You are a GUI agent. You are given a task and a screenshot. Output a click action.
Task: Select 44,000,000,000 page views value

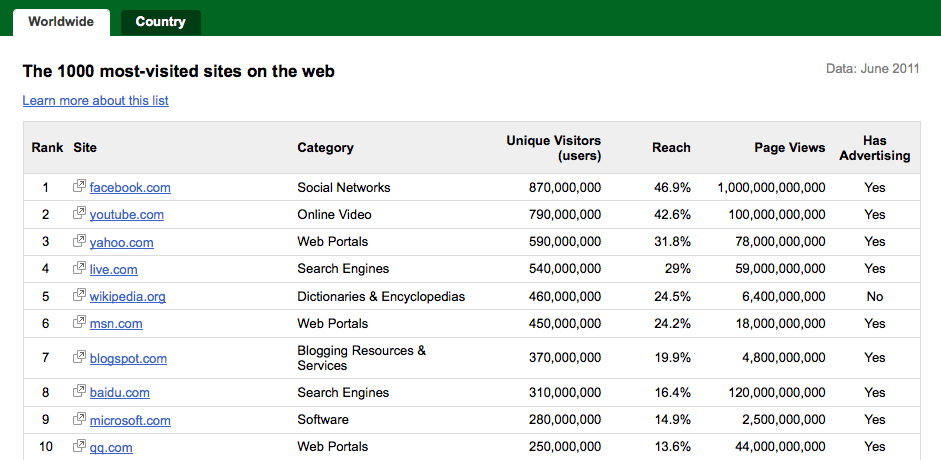[x=781, y=447]
